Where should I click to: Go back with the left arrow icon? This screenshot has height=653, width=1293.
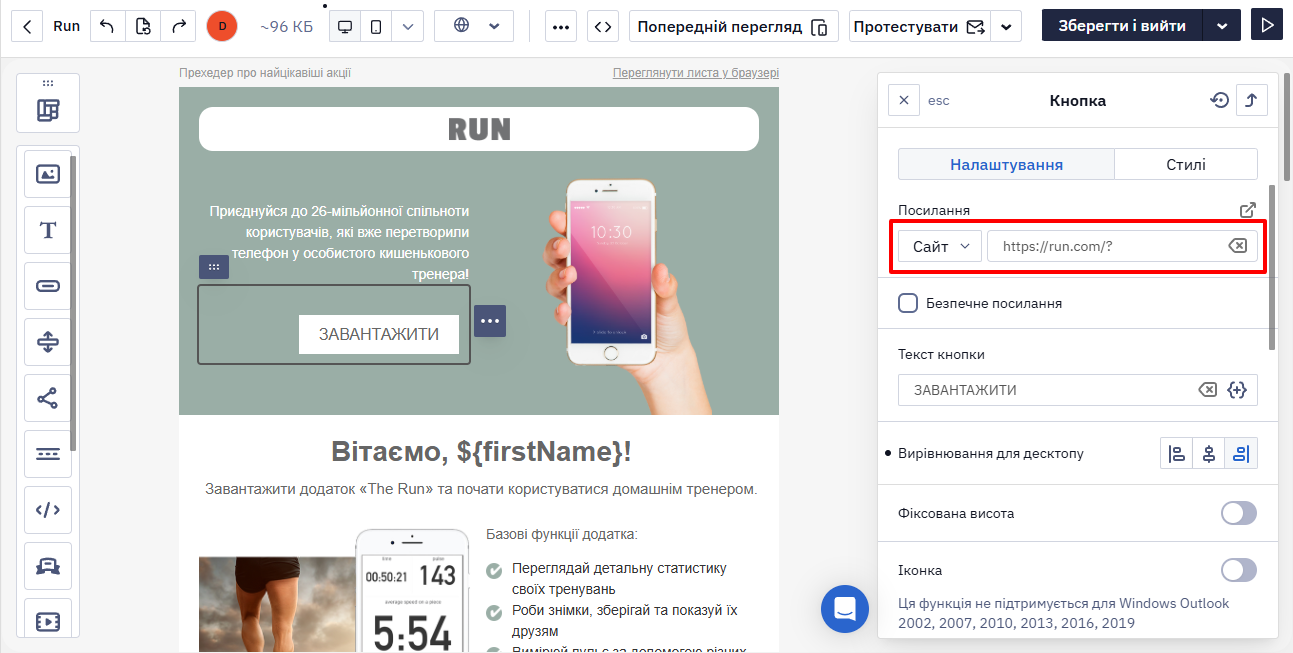(28, 26)
